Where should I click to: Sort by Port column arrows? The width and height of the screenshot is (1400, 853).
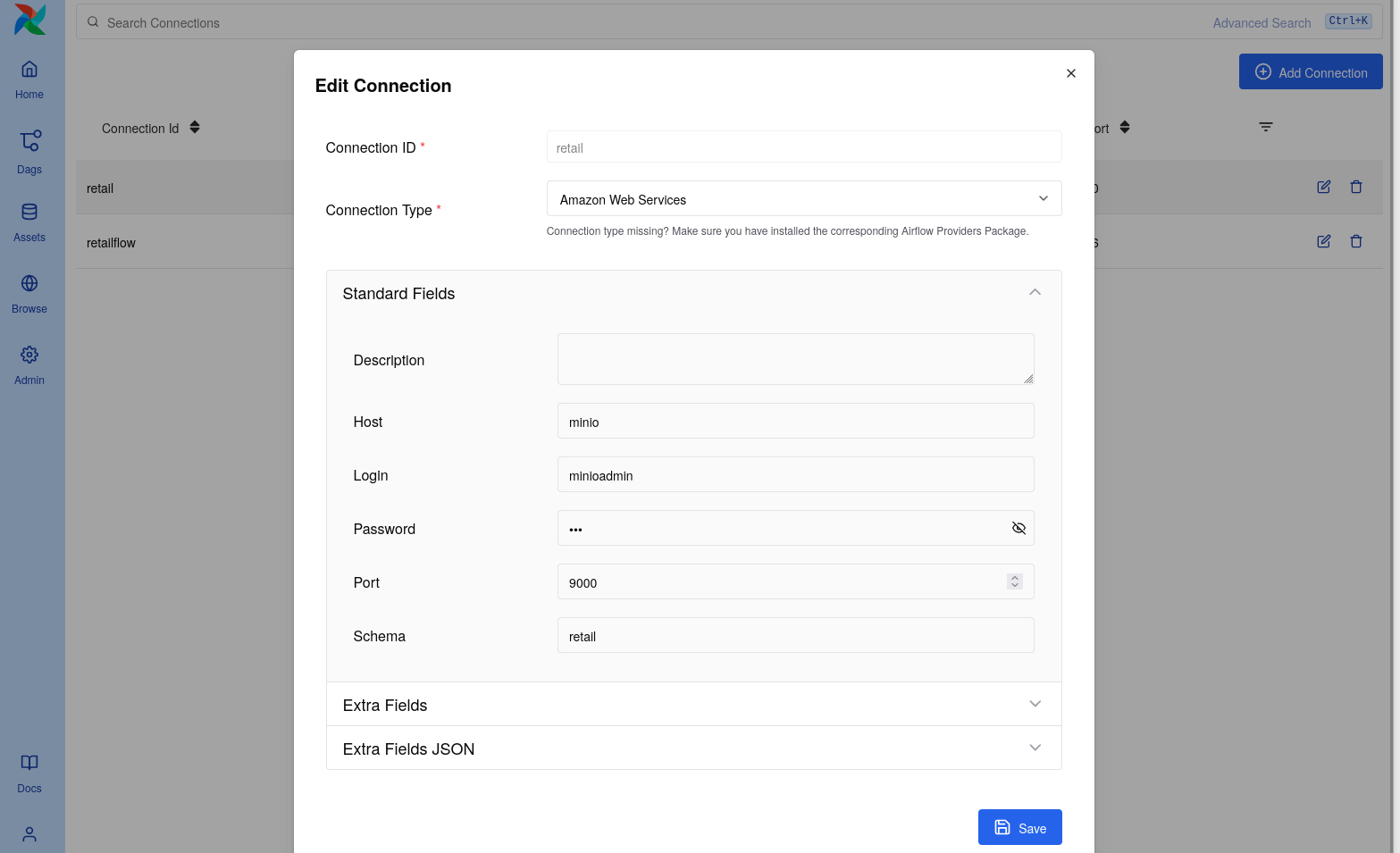point(1125,128)
